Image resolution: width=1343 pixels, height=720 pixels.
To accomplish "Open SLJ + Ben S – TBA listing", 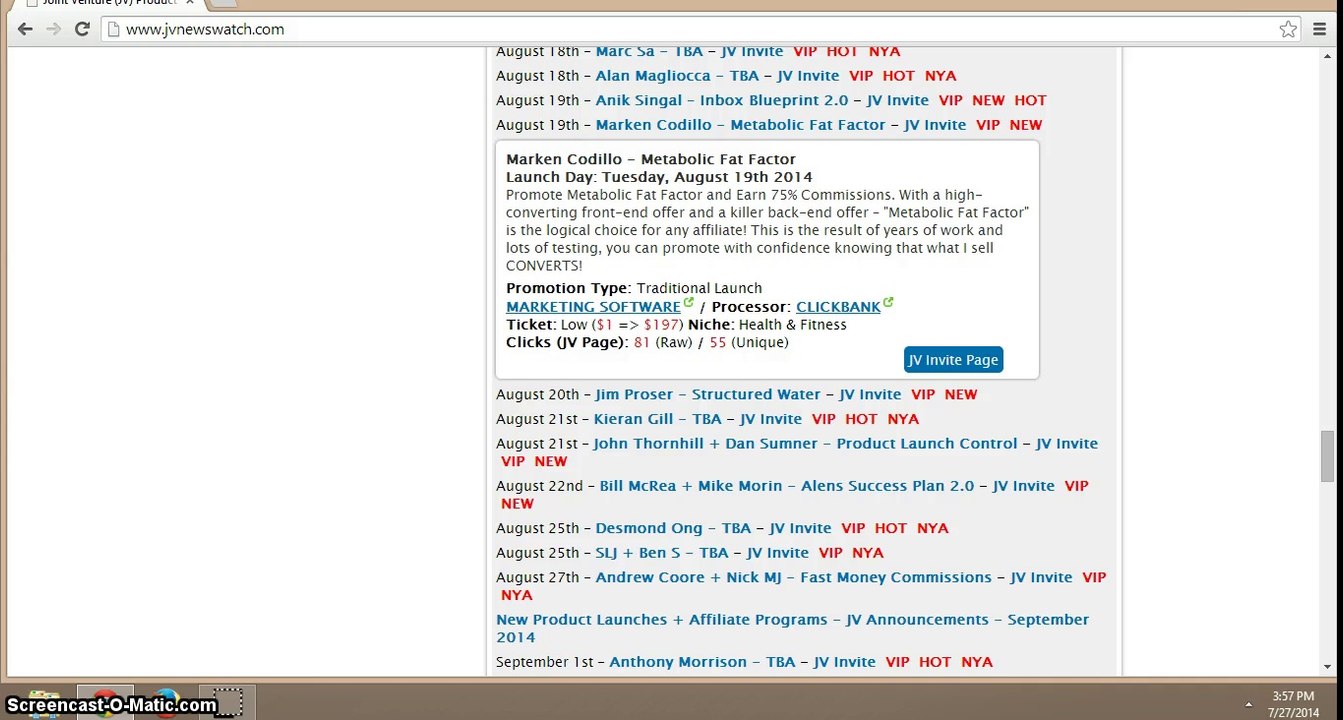I will (662, 553).
